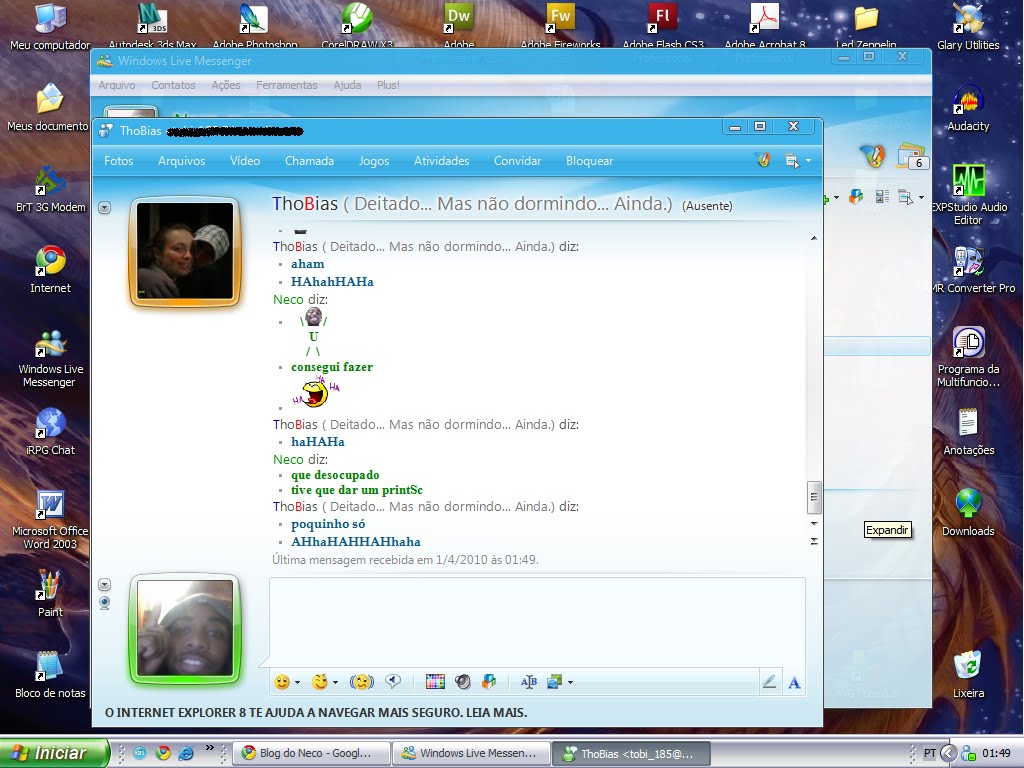Expand hidden system tray icons arrow
Viewport: 1024px width, 768px height.
[948, 754]
